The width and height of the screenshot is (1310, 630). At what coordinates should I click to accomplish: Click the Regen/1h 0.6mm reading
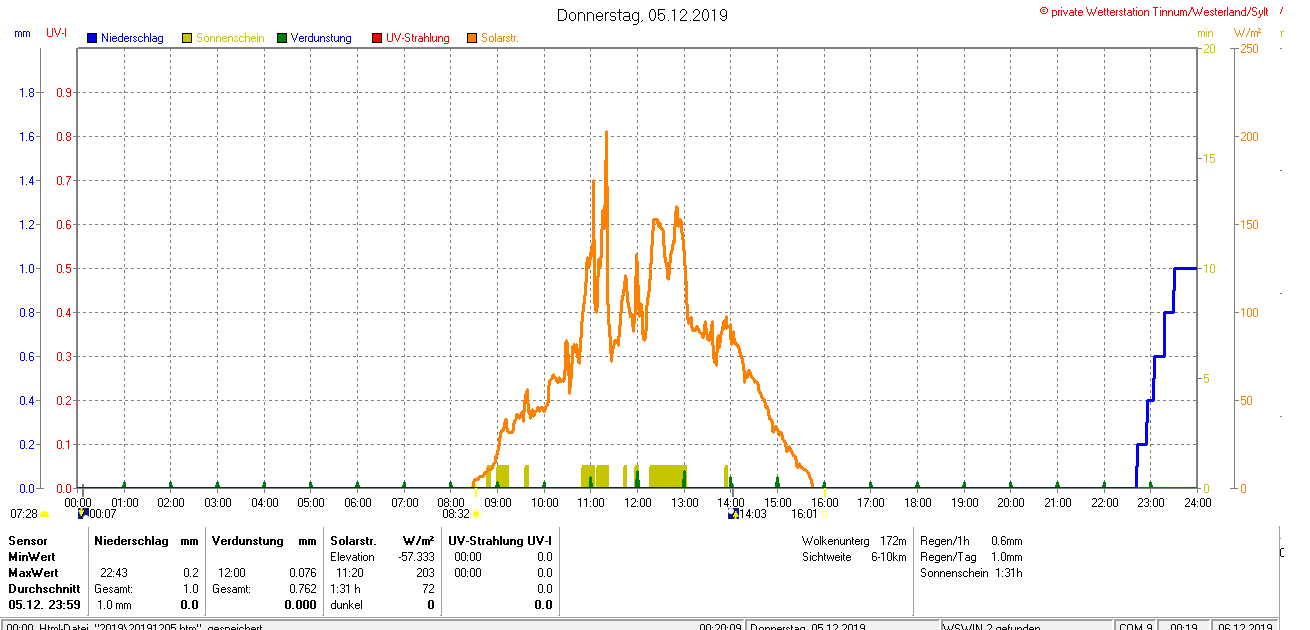[x=970, y=540]
